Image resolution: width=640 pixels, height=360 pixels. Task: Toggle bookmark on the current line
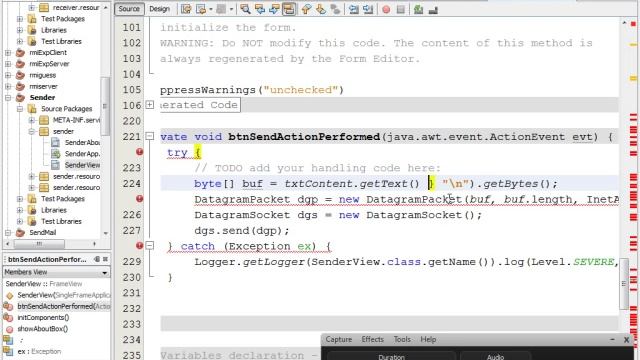click(x=336, y=9)
